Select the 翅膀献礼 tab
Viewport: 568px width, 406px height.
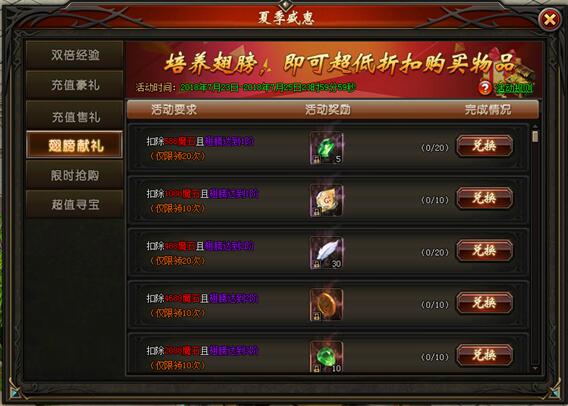coord(75,145)
